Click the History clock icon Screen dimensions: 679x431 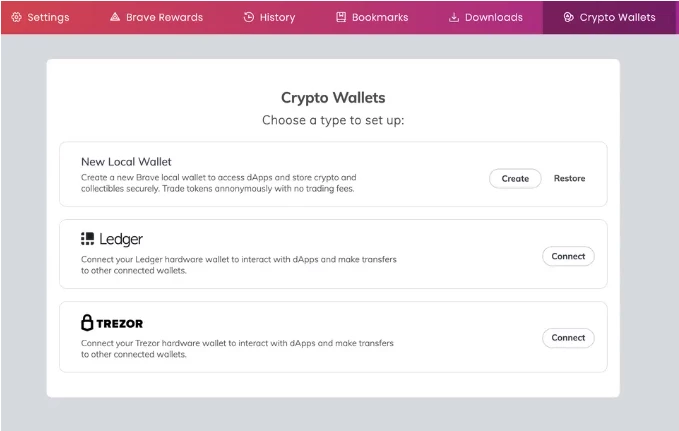(249, 17)
